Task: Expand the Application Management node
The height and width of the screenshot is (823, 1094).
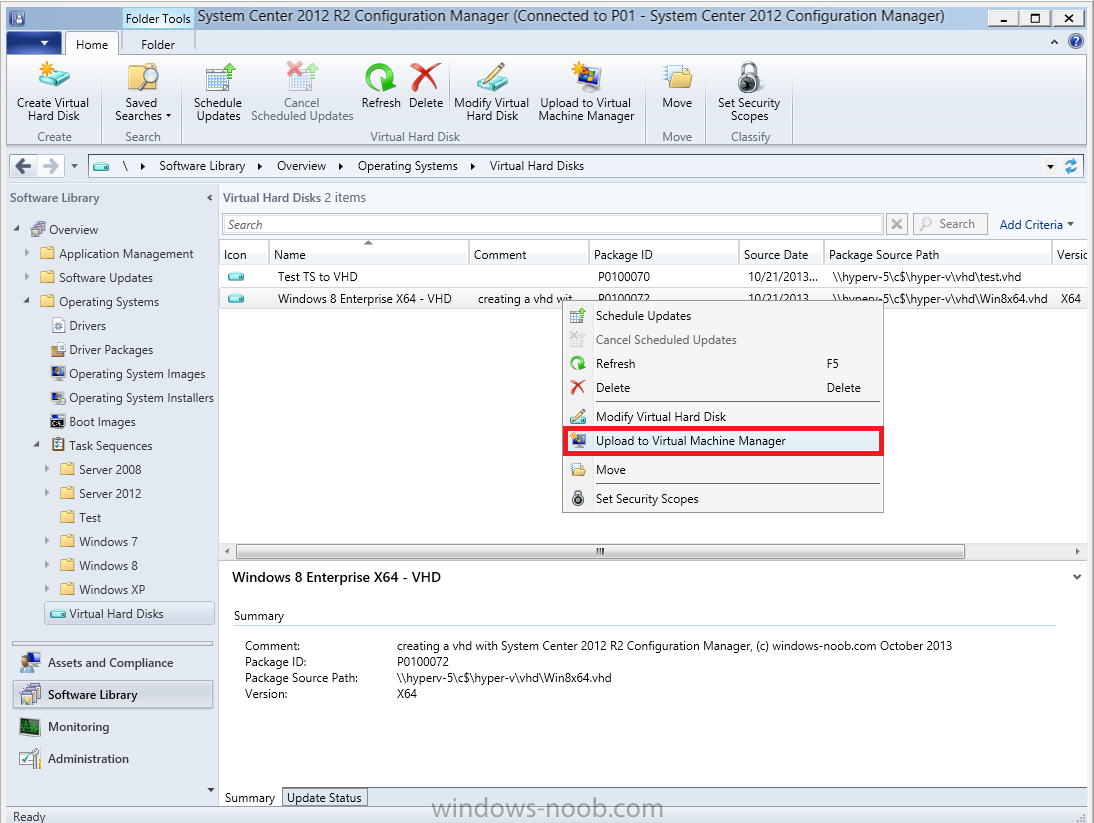Action: (x=27, y=253)
